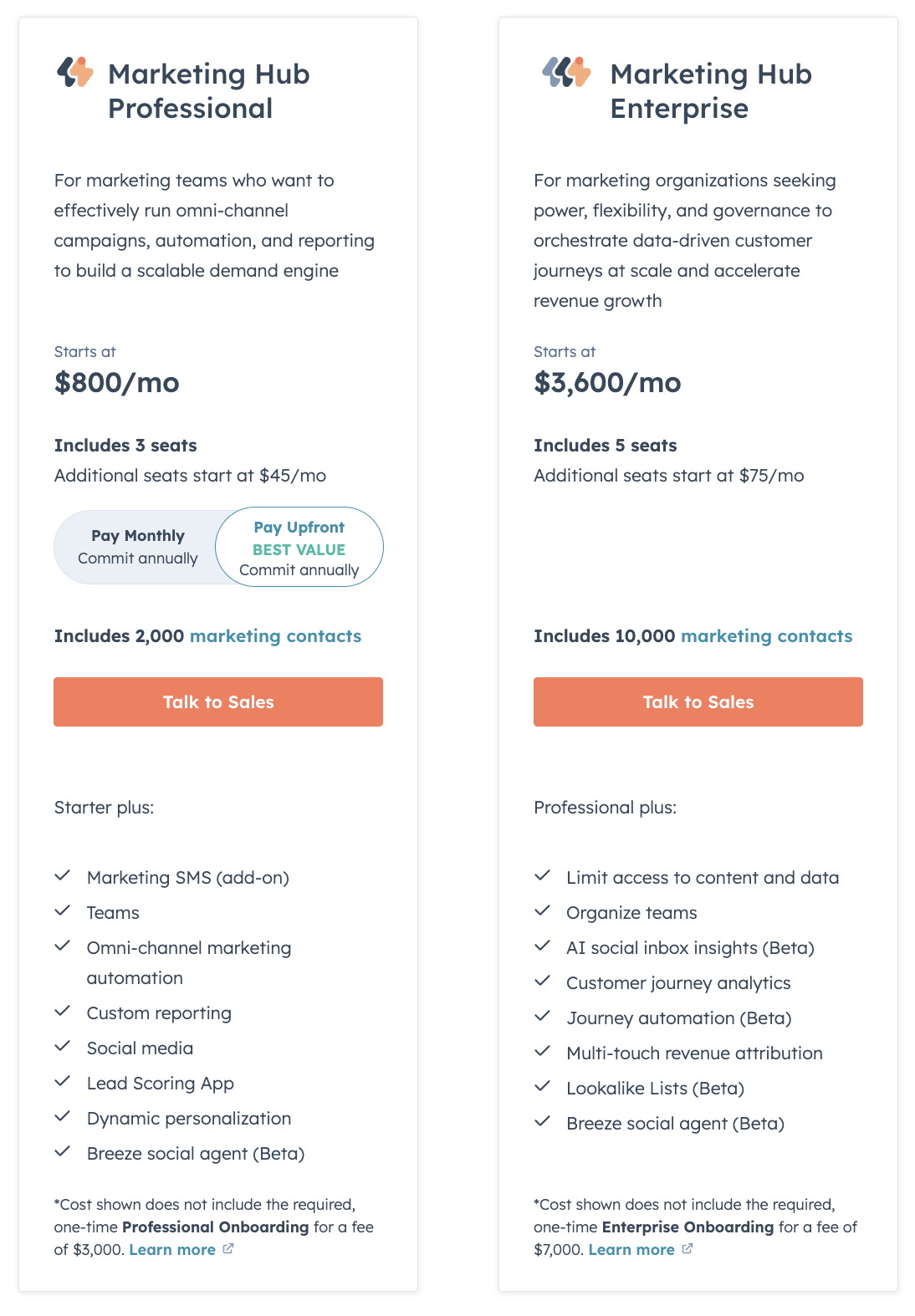
Task: Open marketing contacts link for 10,000 contacts
Action: (766, 636)
